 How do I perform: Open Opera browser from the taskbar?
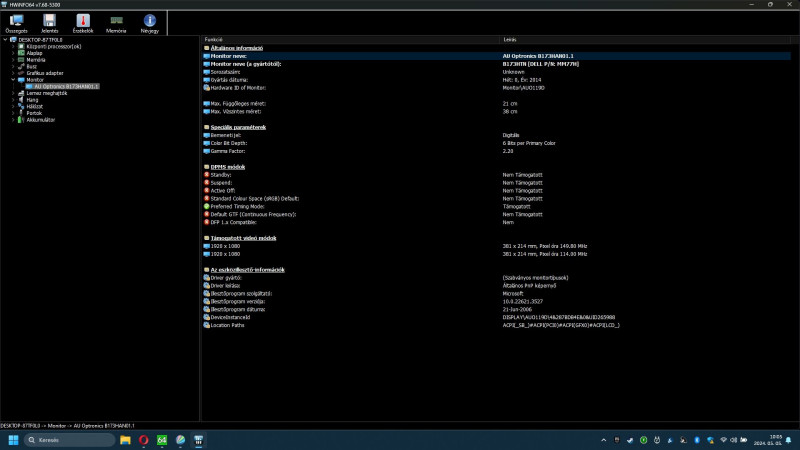pos(143,440)
